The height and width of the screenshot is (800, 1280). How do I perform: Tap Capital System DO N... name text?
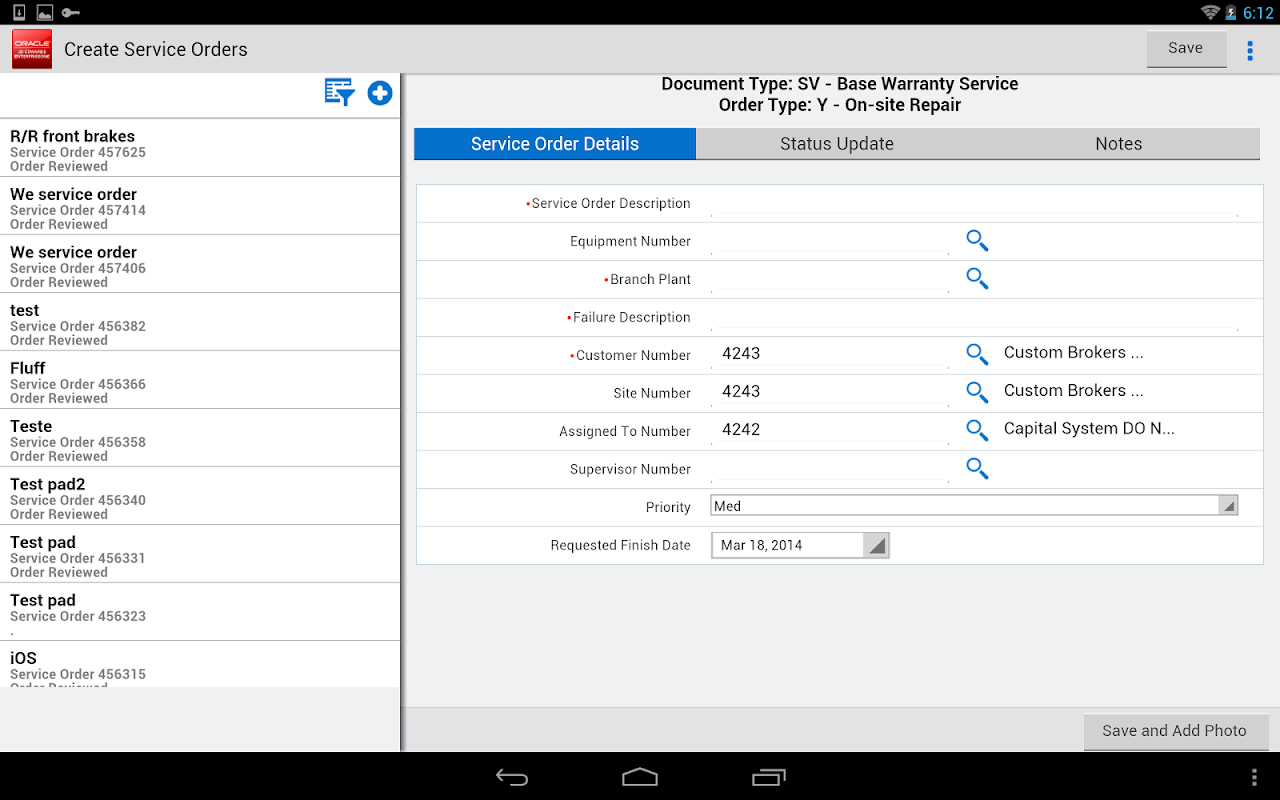1089,429
